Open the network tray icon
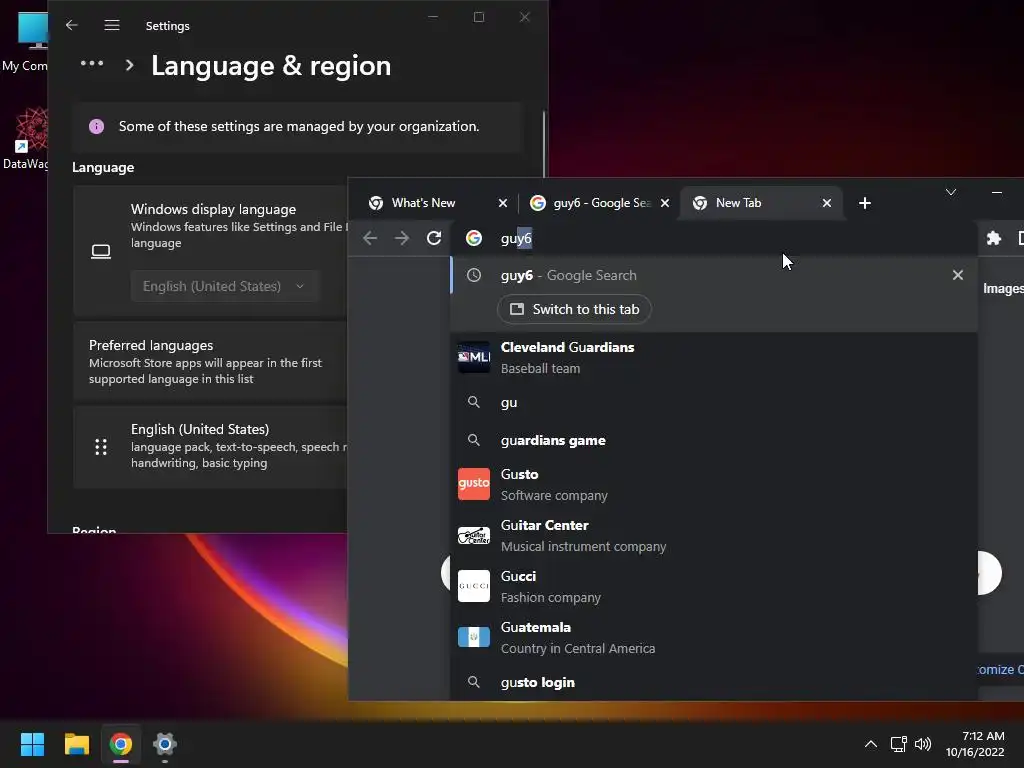This screenshot has height=768, width=1024. (x=899, y=744)
